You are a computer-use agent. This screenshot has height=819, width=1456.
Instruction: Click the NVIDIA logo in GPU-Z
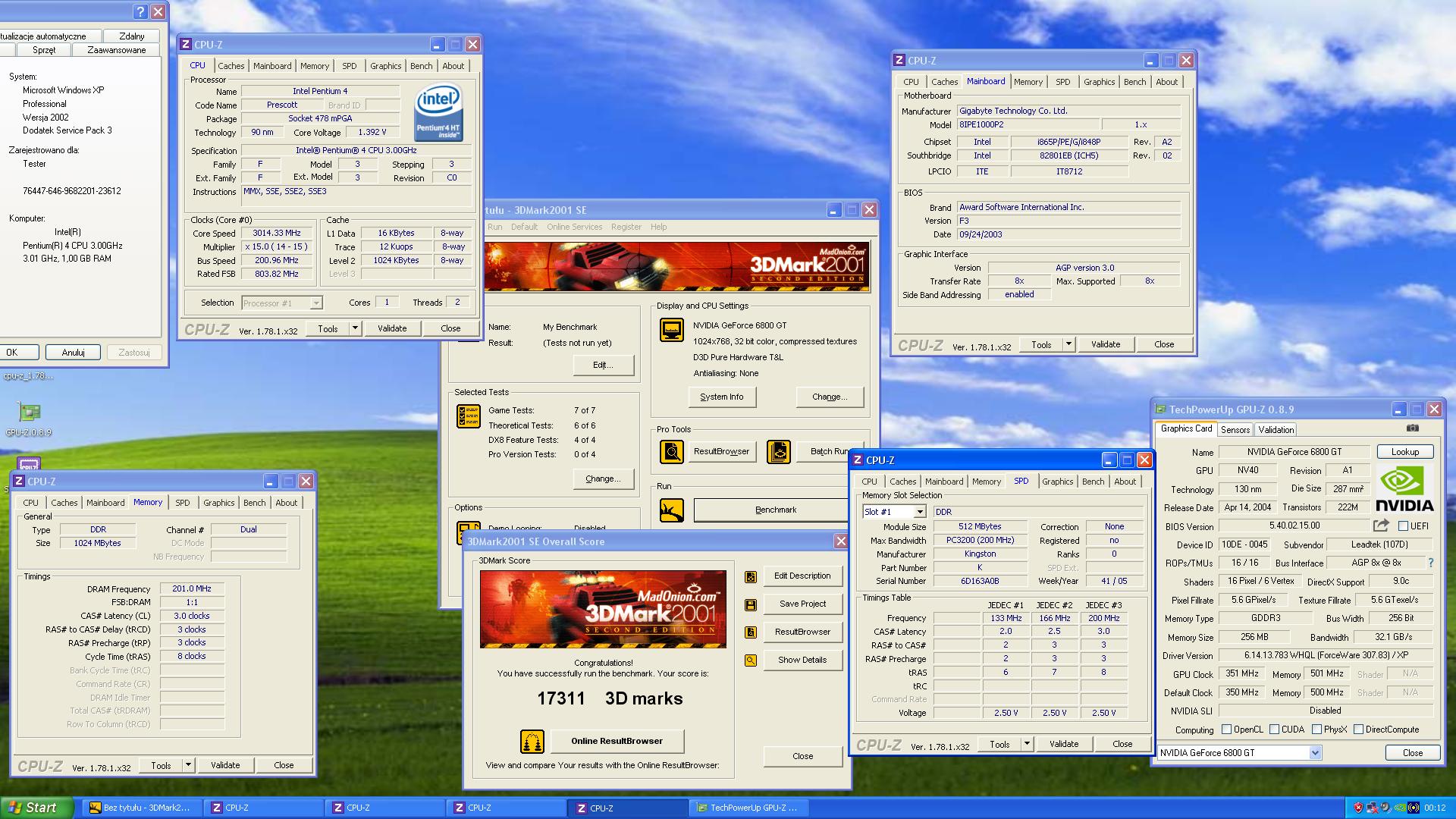click(x=1404, y=490)
